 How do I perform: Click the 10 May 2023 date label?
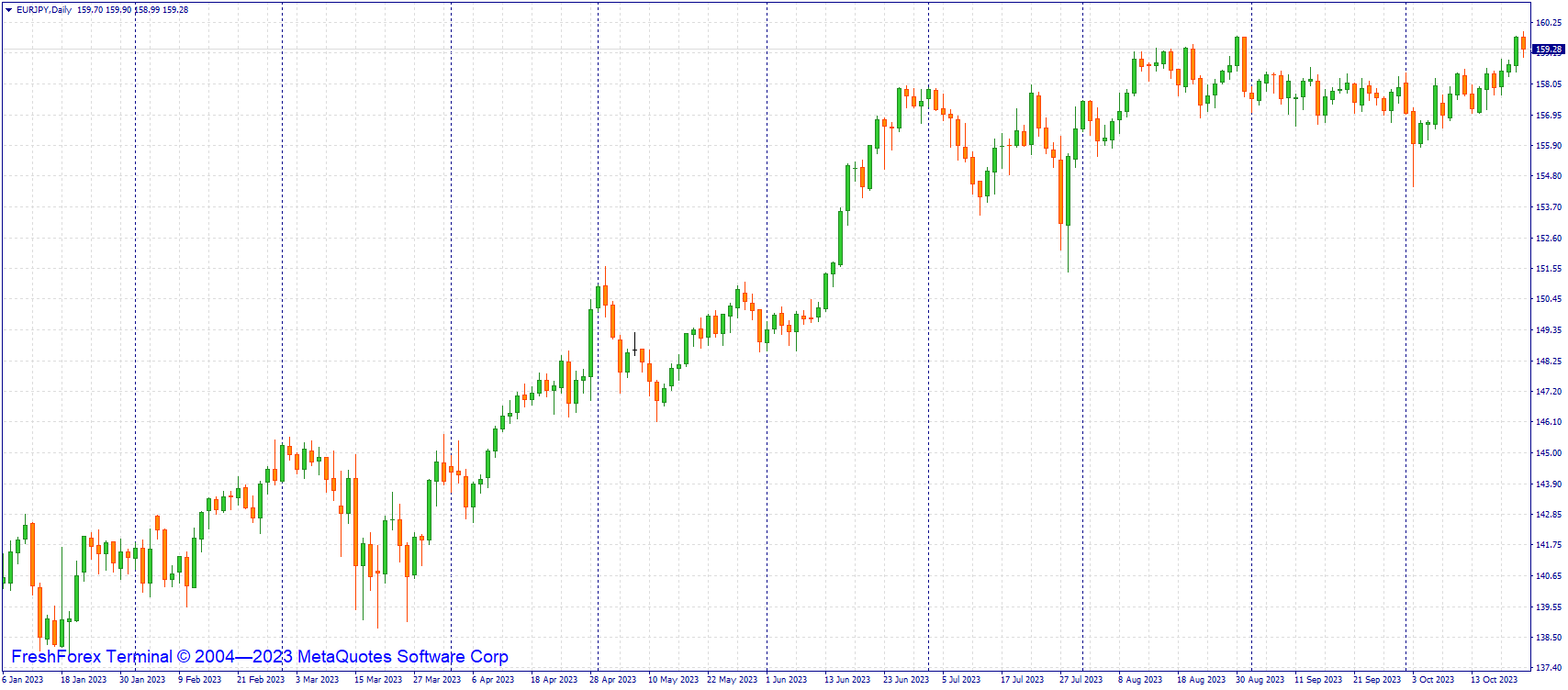tap(673, 680)
